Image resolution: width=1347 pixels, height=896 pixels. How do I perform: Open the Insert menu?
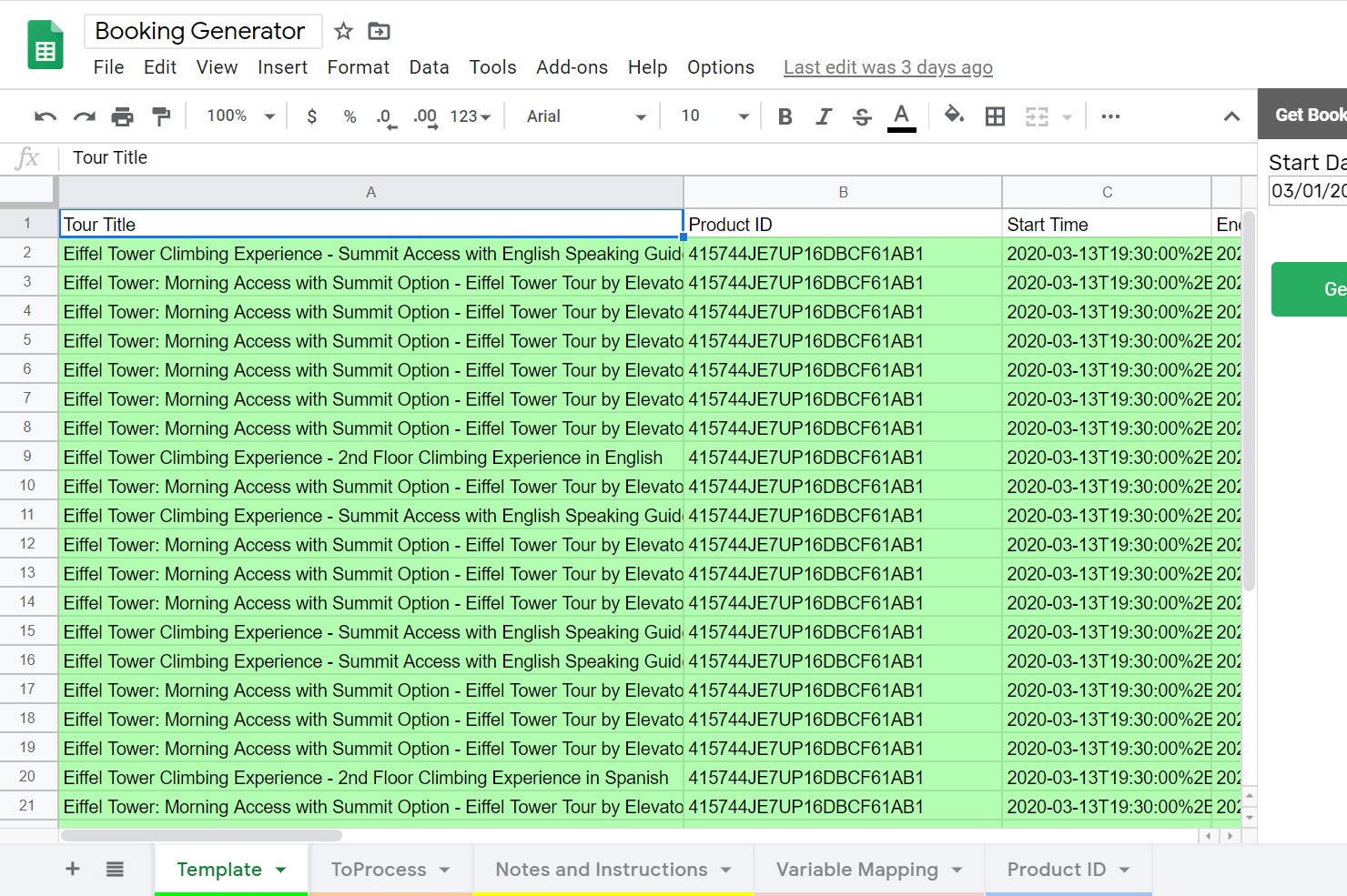(x=282, y=67)
